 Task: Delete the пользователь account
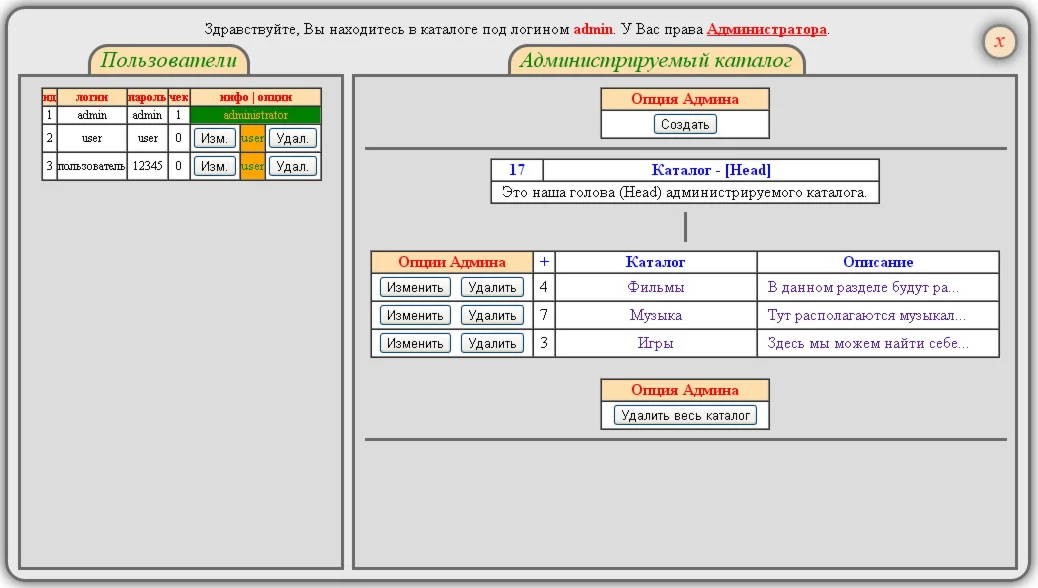[292, 166]
